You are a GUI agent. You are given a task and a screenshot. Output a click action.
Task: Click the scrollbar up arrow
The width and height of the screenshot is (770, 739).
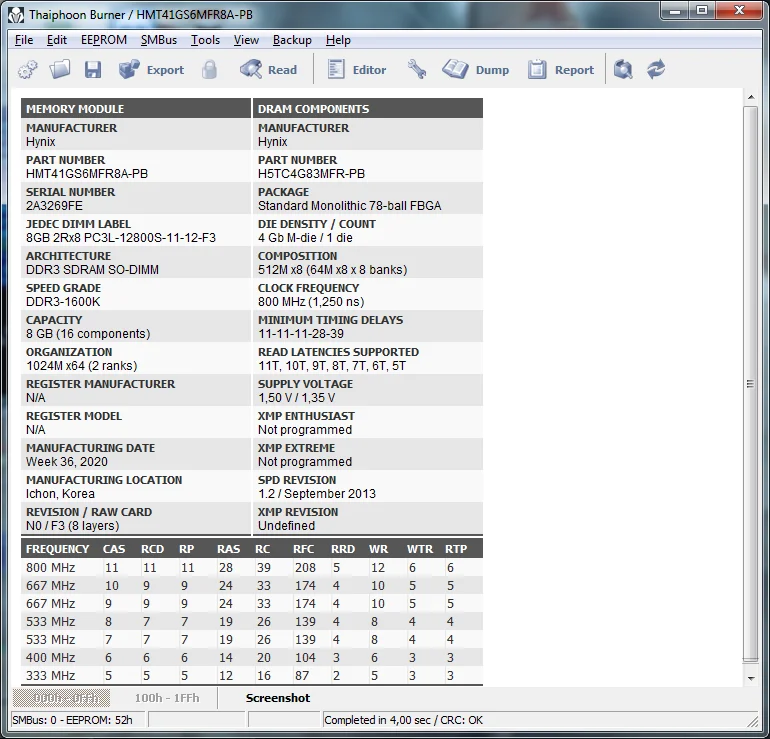click(751, 97)
